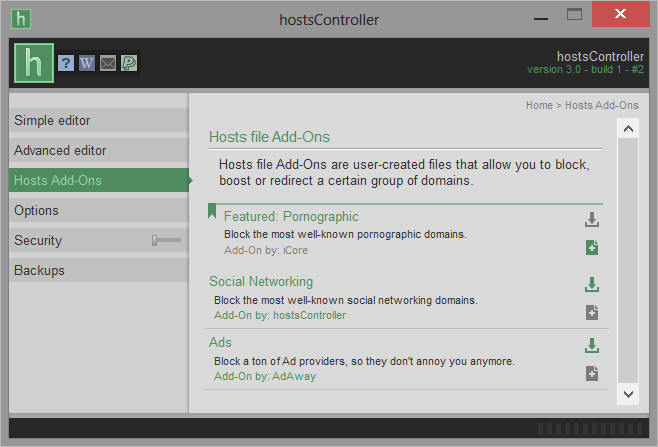Open the Advanced editor section
The height and width of the screenshot is (447, 658).
[x=99, y=150]
